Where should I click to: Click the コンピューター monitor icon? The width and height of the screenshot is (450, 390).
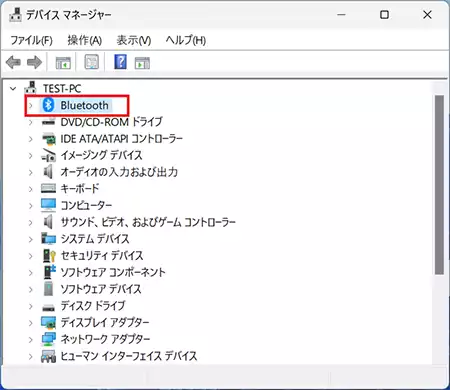click(x=49, y=205)
